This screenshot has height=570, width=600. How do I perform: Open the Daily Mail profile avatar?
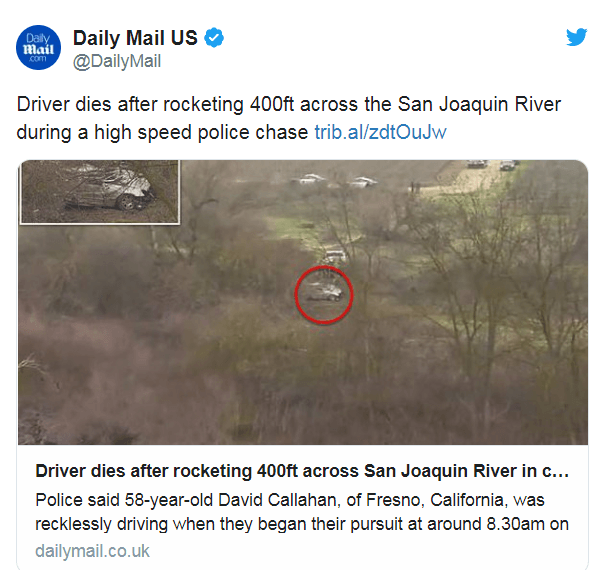point(38,47)
